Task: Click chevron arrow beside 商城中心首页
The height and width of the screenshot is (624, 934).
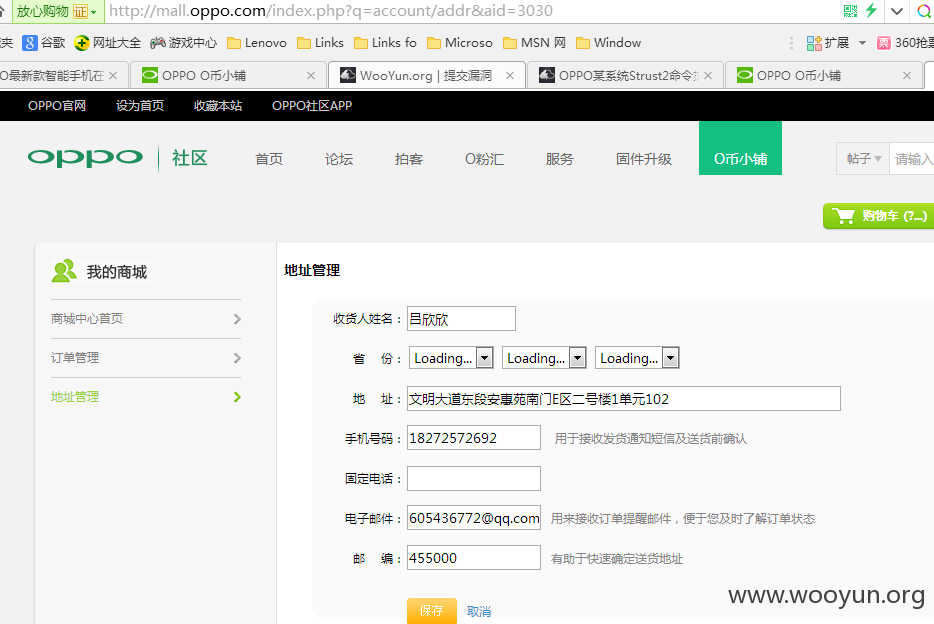Action: coord(237,319)
